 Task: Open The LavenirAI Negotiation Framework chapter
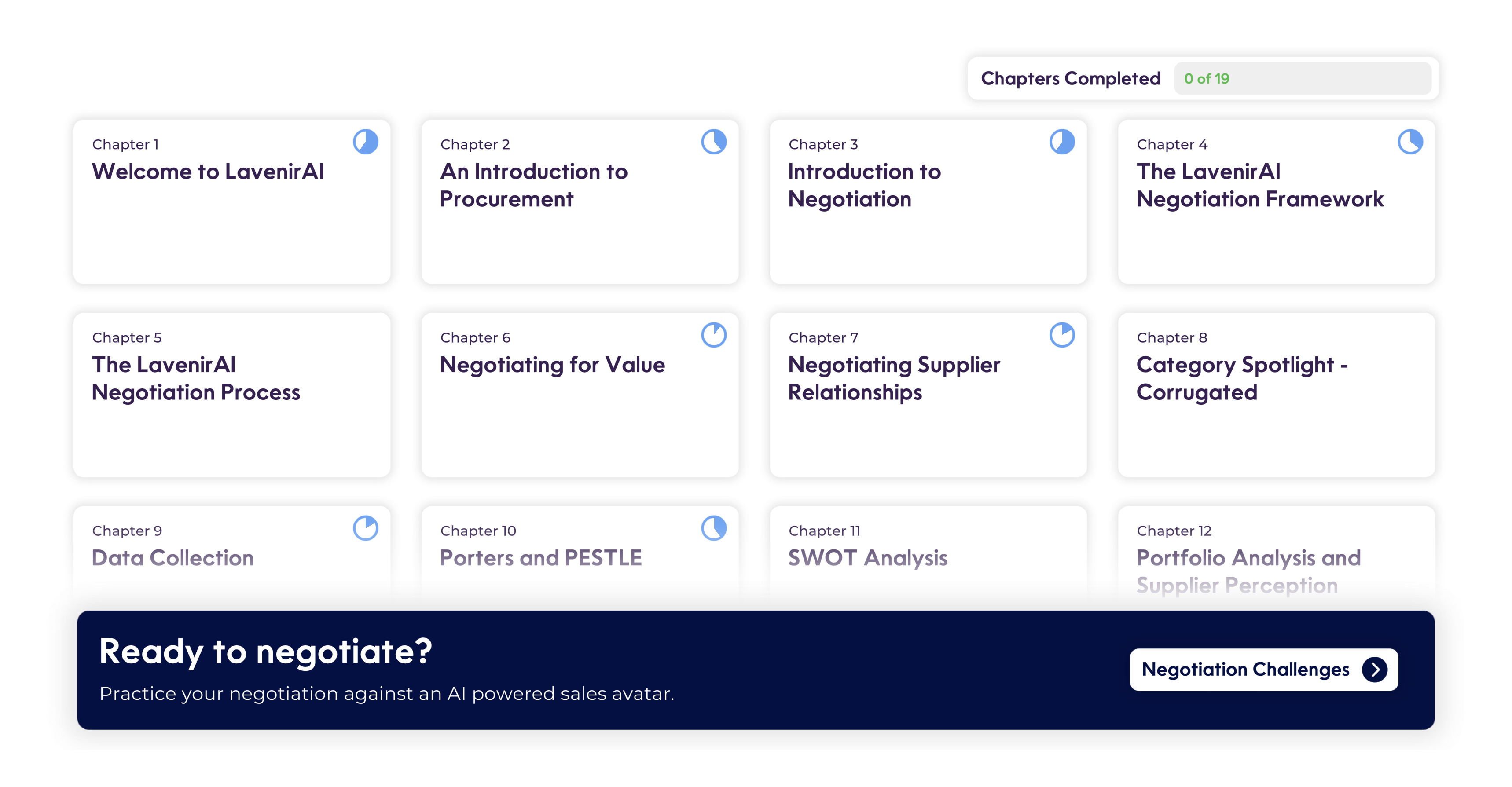point(1276,202)
